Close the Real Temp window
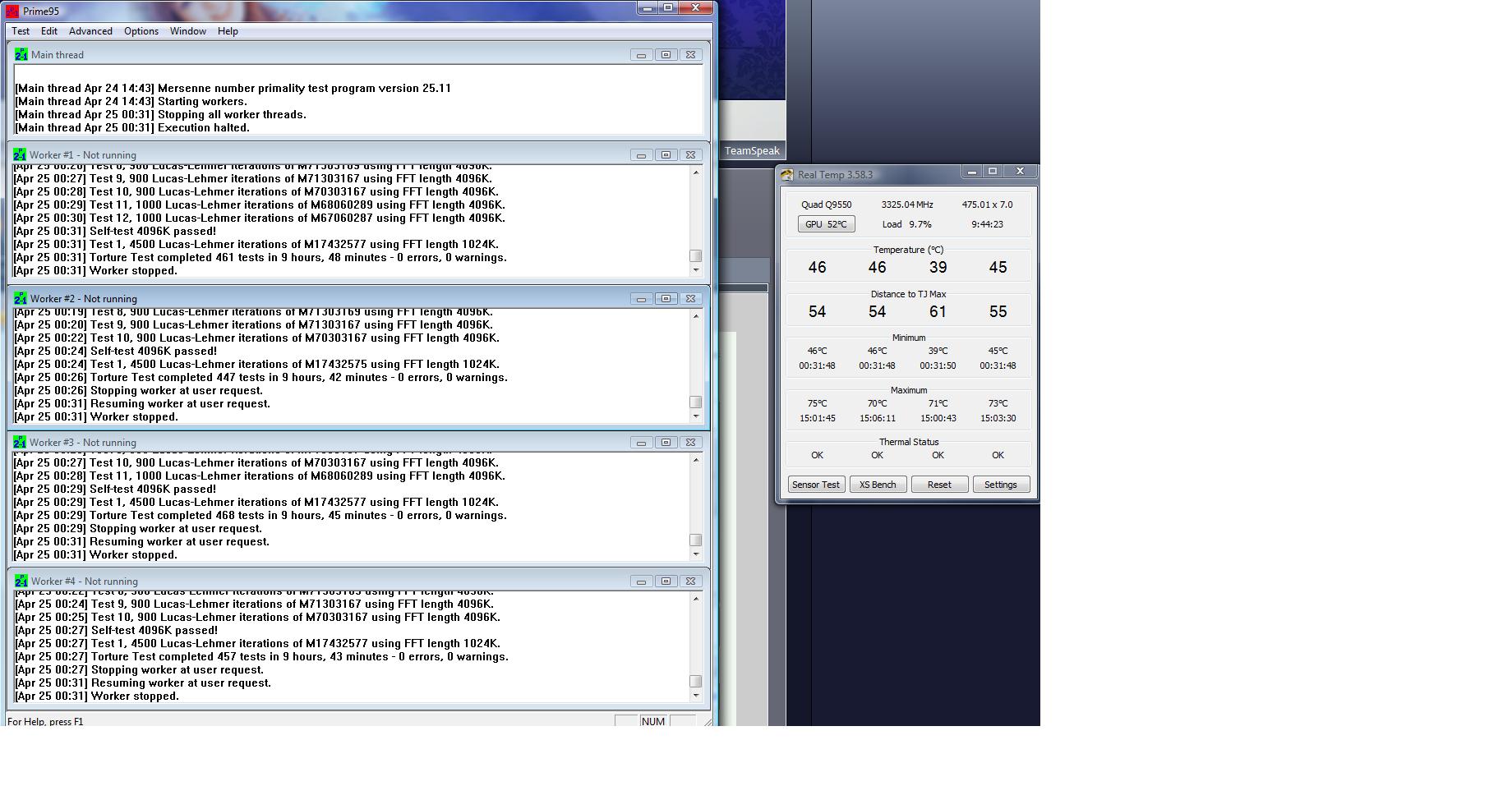This screenshot has width=1512, height=809. [x=1020, y=172]
